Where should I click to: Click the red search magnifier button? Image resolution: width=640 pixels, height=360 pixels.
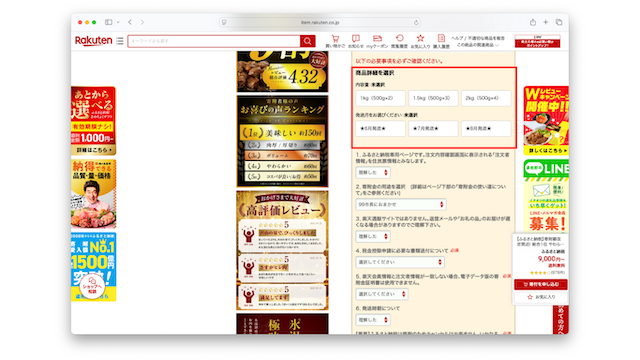tap(307, 41)
